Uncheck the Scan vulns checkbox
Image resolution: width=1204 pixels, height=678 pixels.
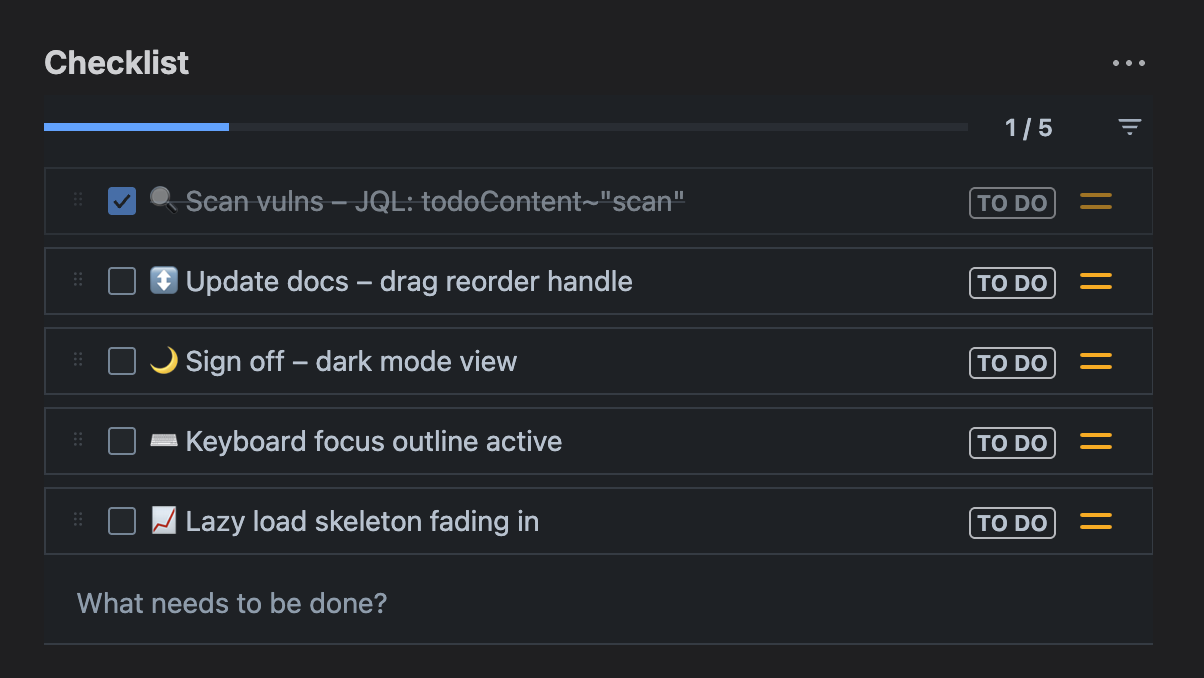122,202
